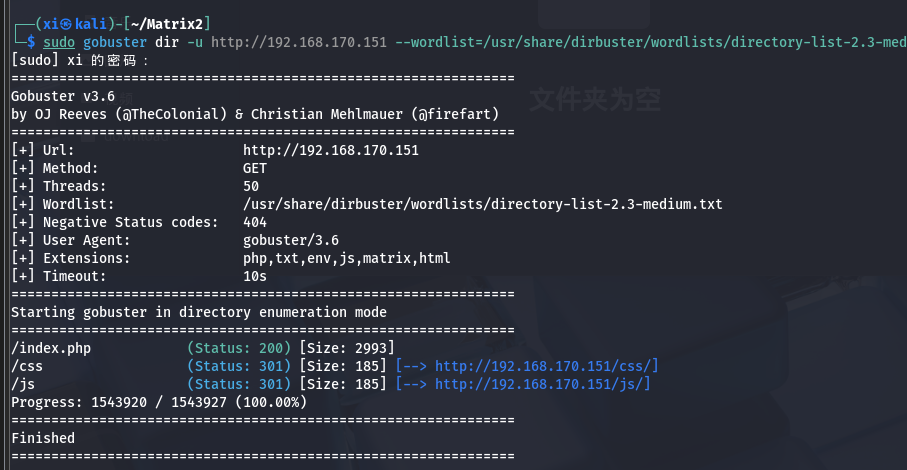The height and width of the screenshot is (470, 907).
Task: Click the underlined sudo command word
Action: (x=59, y=42)
